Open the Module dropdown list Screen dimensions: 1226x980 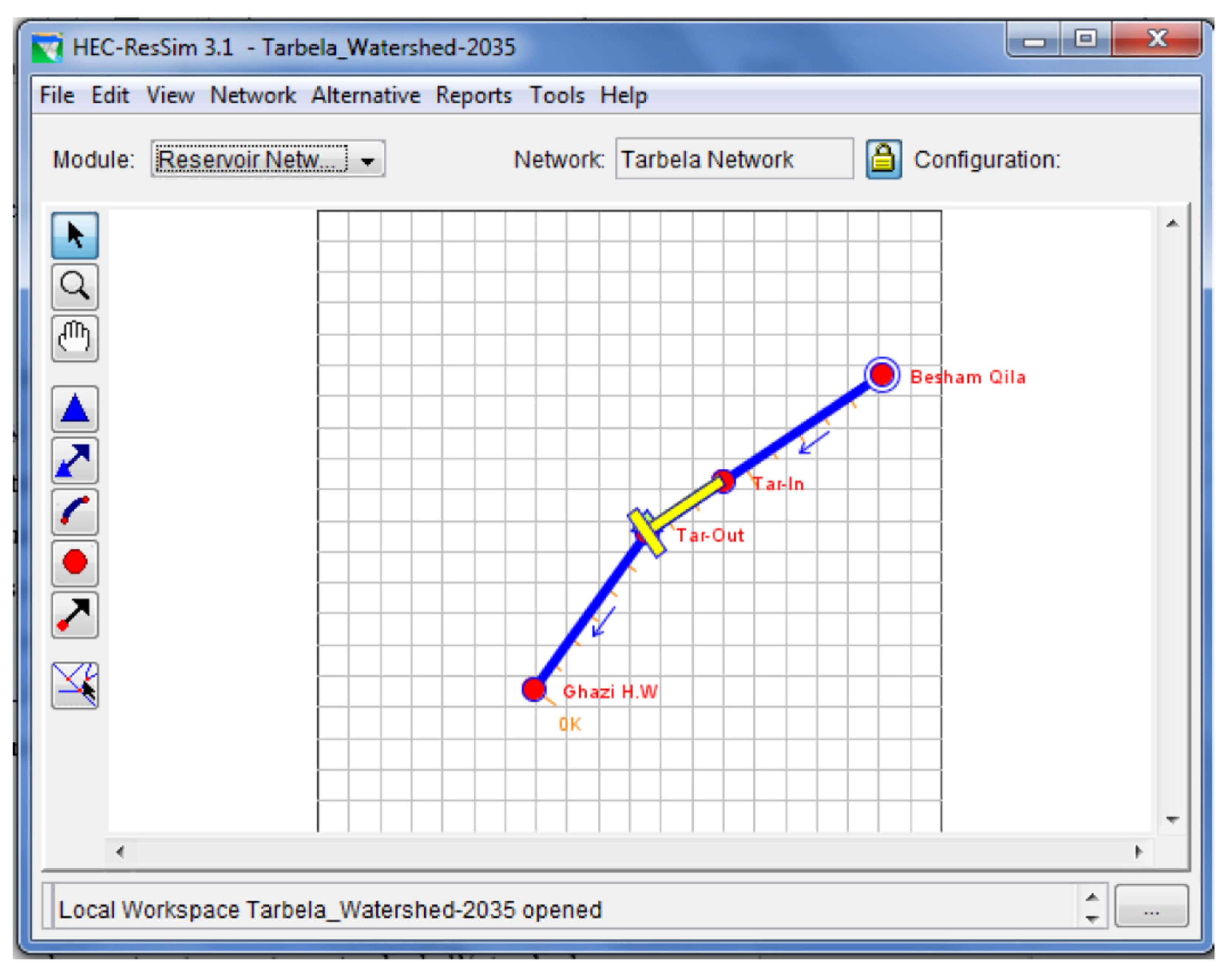pos(368,160)
